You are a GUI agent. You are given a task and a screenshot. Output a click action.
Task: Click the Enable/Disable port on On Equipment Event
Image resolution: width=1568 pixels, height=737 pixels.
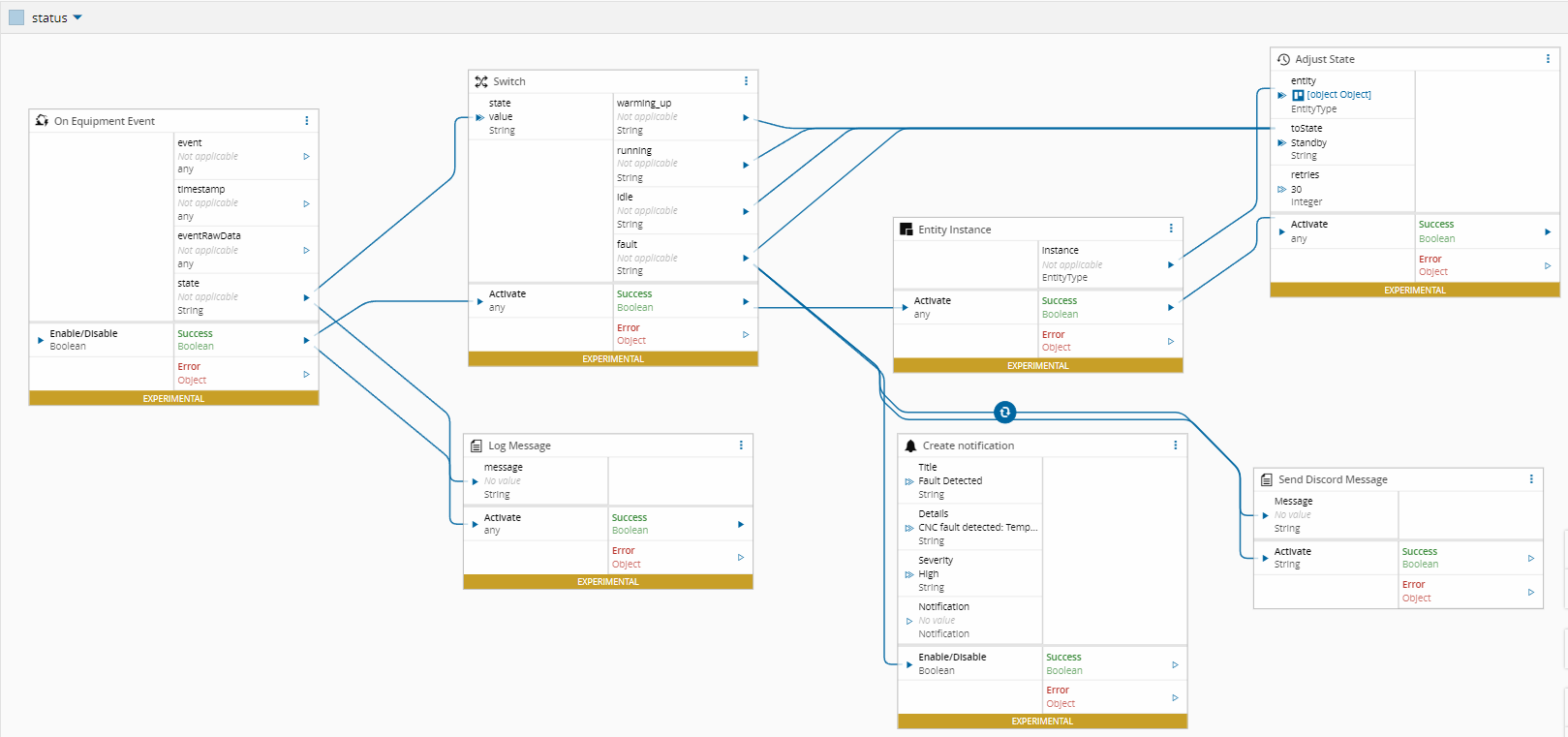40,340
